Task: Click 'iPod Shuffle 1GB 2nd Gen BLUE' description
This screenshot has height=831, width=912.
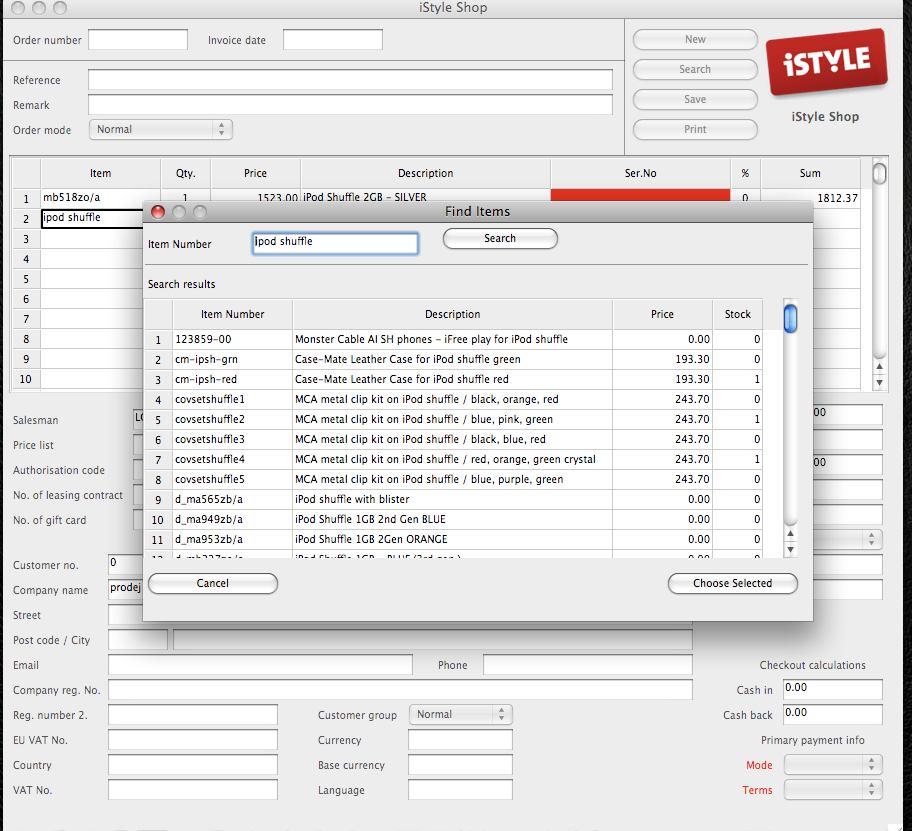Action: 370,519
